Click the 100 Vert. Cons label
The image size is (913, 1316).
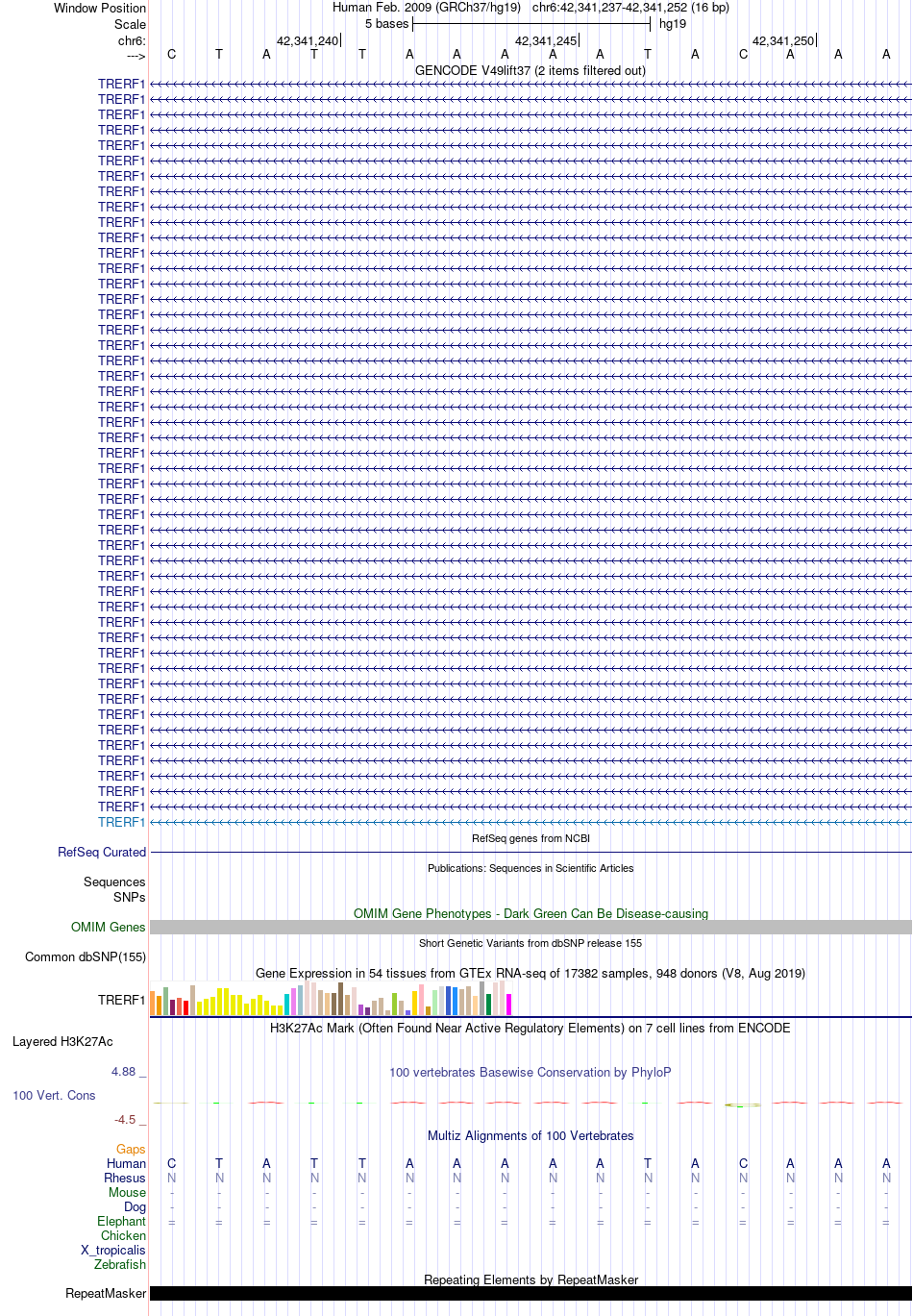[x=54, y=1095]
